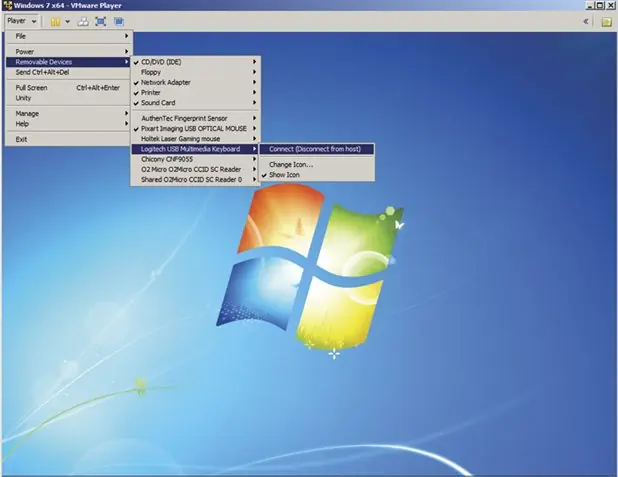
Task: Expand Shared O2Micro CCID SC Reader 0
Action: pyautogui.click(x=195, y=180)
